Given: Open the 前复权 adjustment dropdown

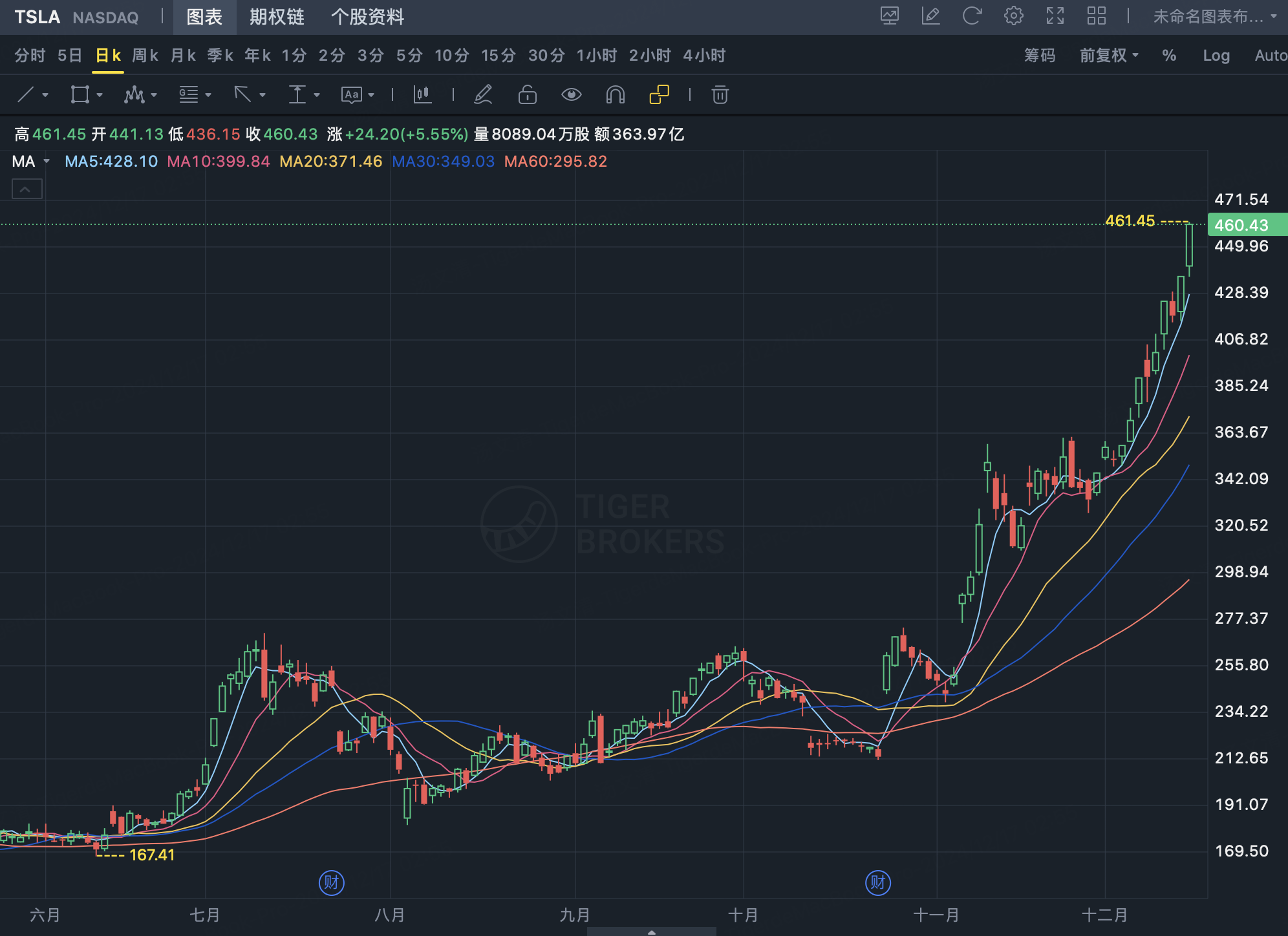Looking at the screenshot, I should pos(1108,56).
